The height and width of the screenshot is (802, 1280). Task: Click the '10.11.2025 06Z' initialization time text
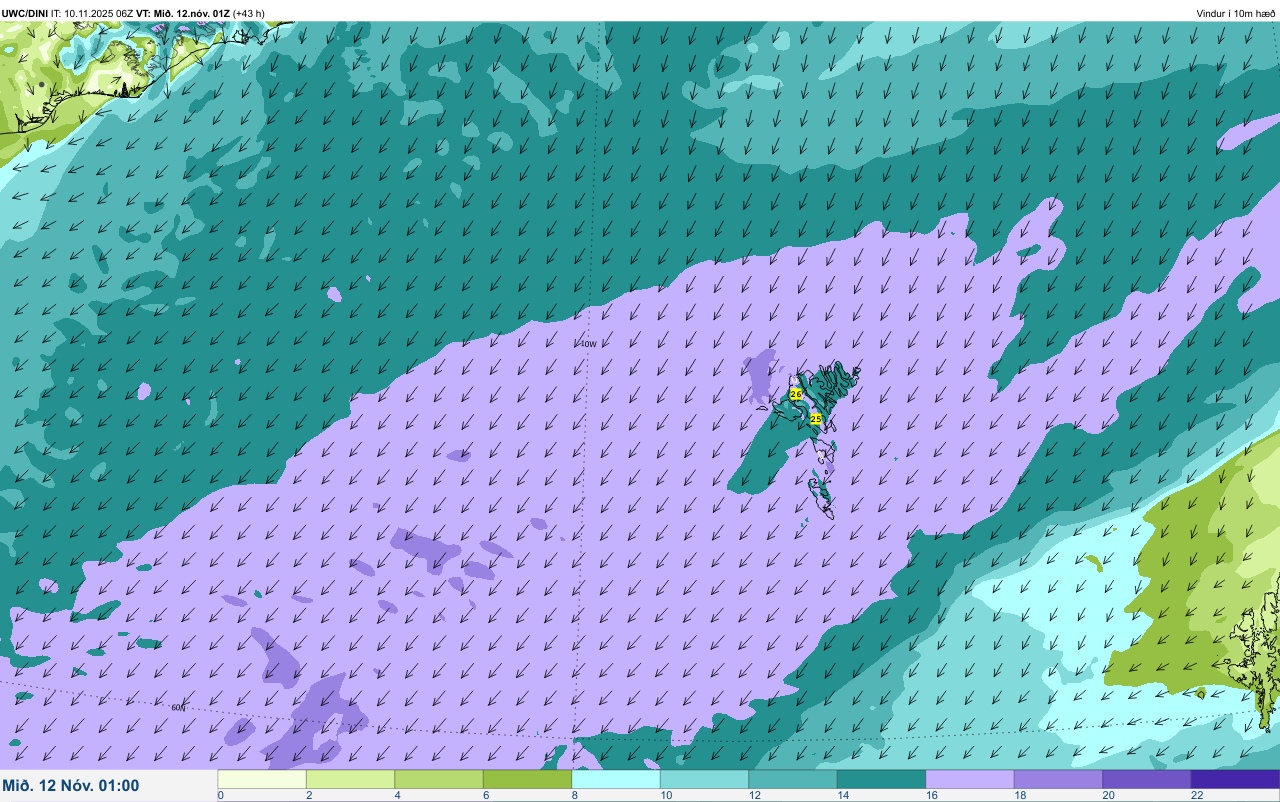click(x=97, y=13)
